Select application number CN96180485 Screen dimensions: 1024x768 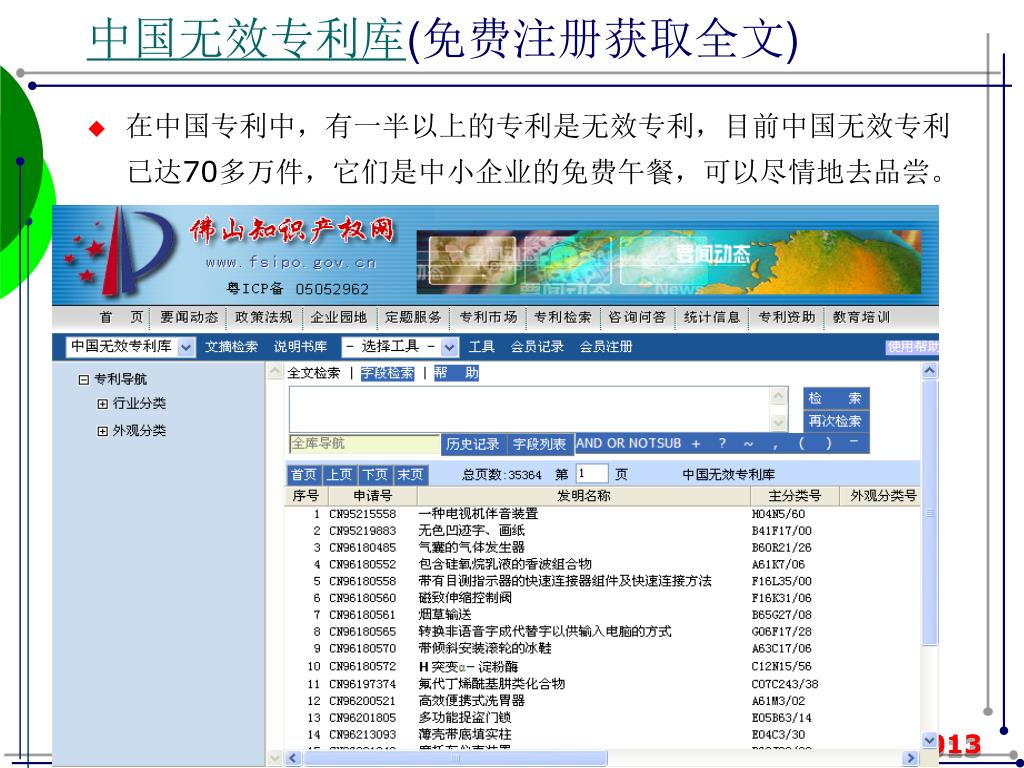(x=362, y=548)
